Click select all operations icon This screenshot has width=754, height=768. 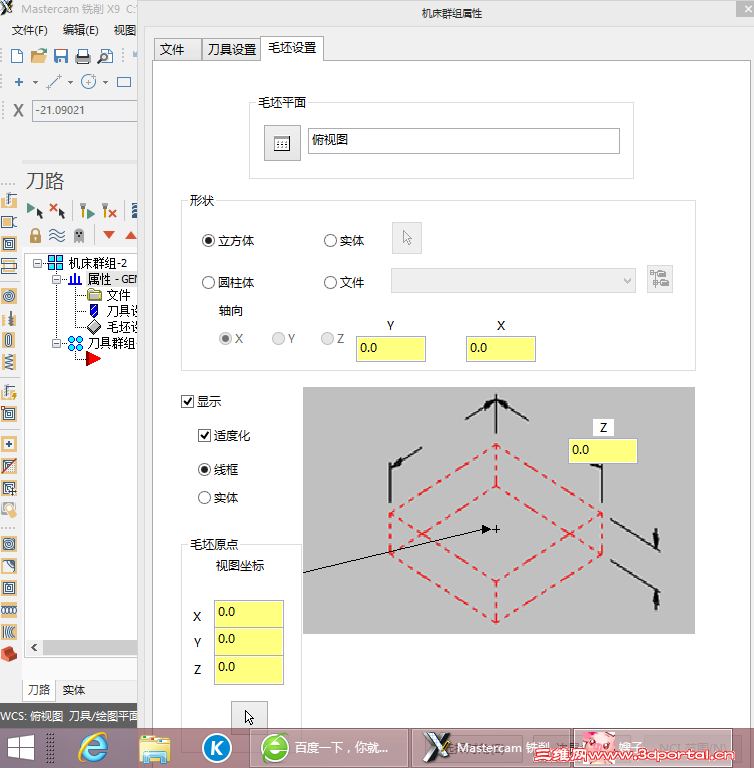pos(35,211)
